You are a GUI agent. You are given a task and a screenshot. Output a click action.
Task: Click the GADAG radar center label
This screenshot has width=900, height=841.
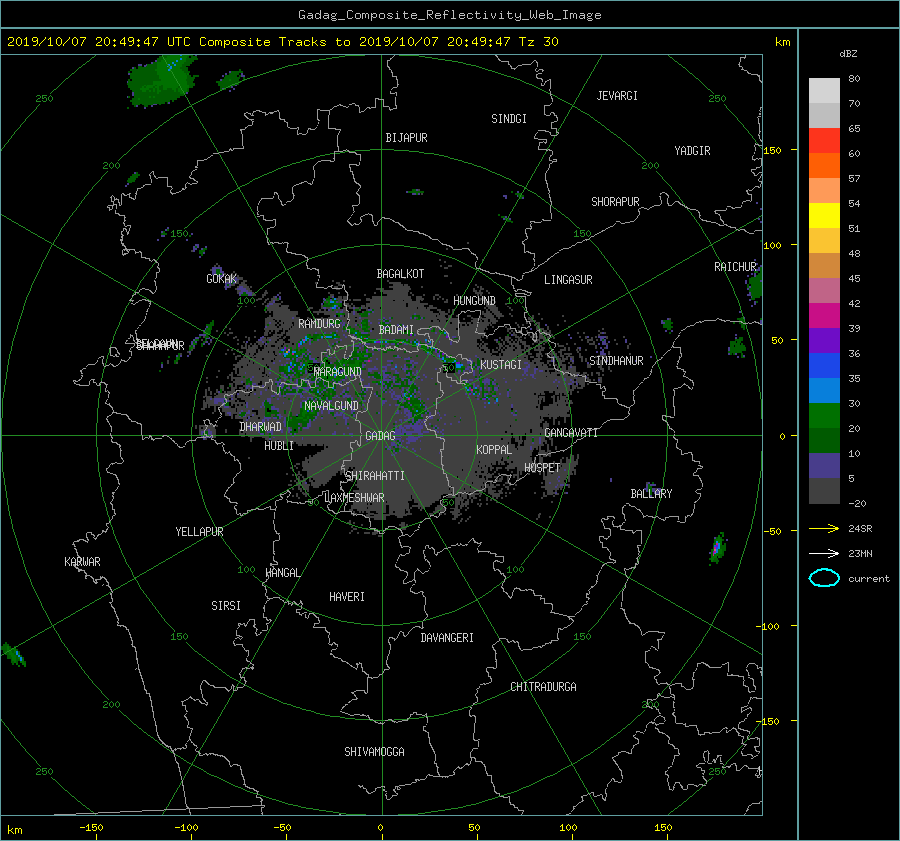coord(381,436)
